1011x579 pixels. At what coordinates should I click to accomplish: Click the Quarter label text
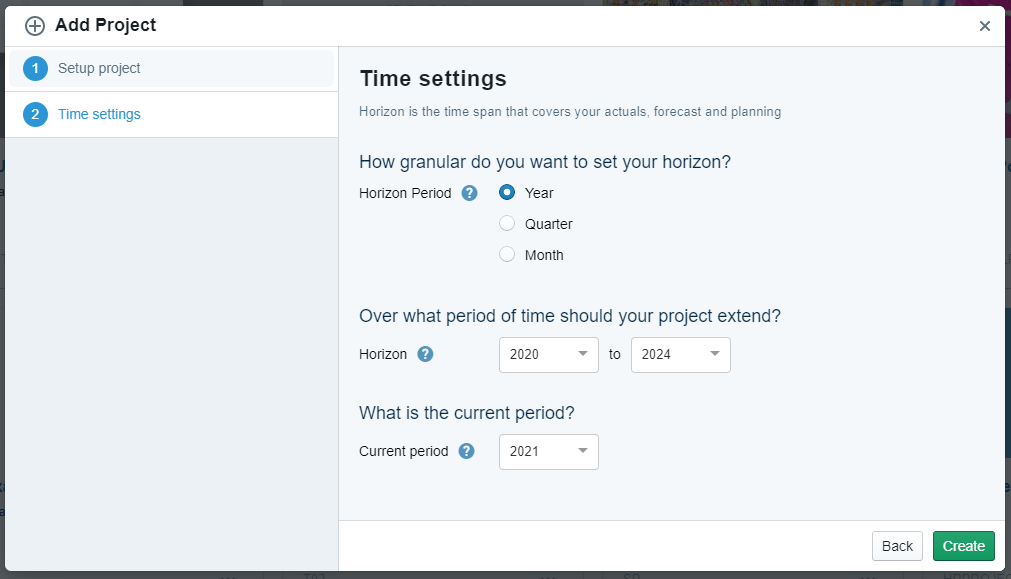(x=549, y=224)
